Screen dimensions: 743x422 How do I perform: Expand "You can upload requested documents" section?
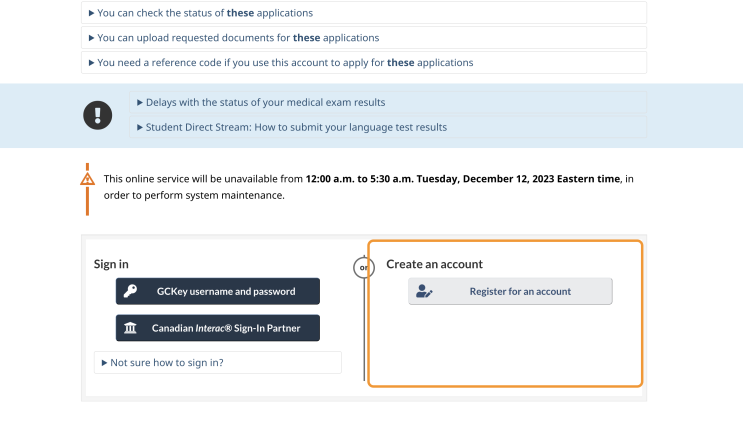(364, 37)
